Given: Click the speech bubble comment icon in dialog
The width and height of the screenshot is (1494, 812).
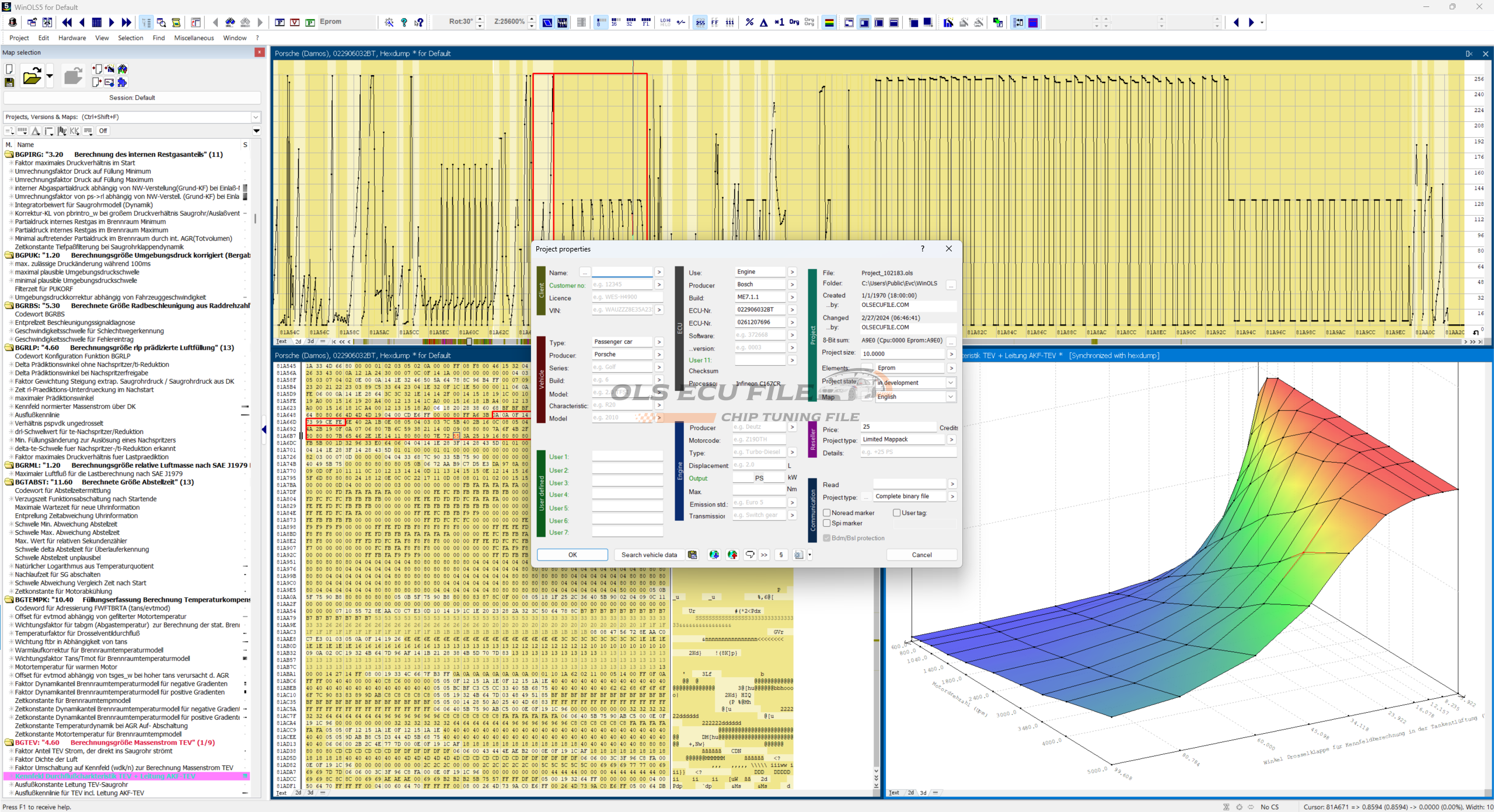Looking at the screenshot, I should [750, 555].
